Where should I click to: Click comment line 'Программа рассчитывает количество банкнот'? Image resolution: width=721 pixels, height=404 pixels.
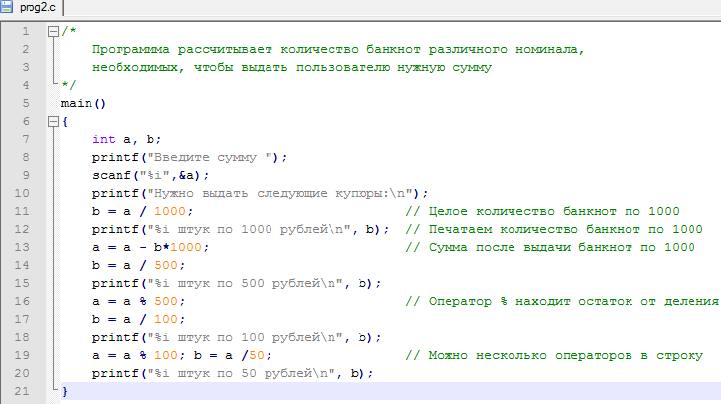(338, 50)
